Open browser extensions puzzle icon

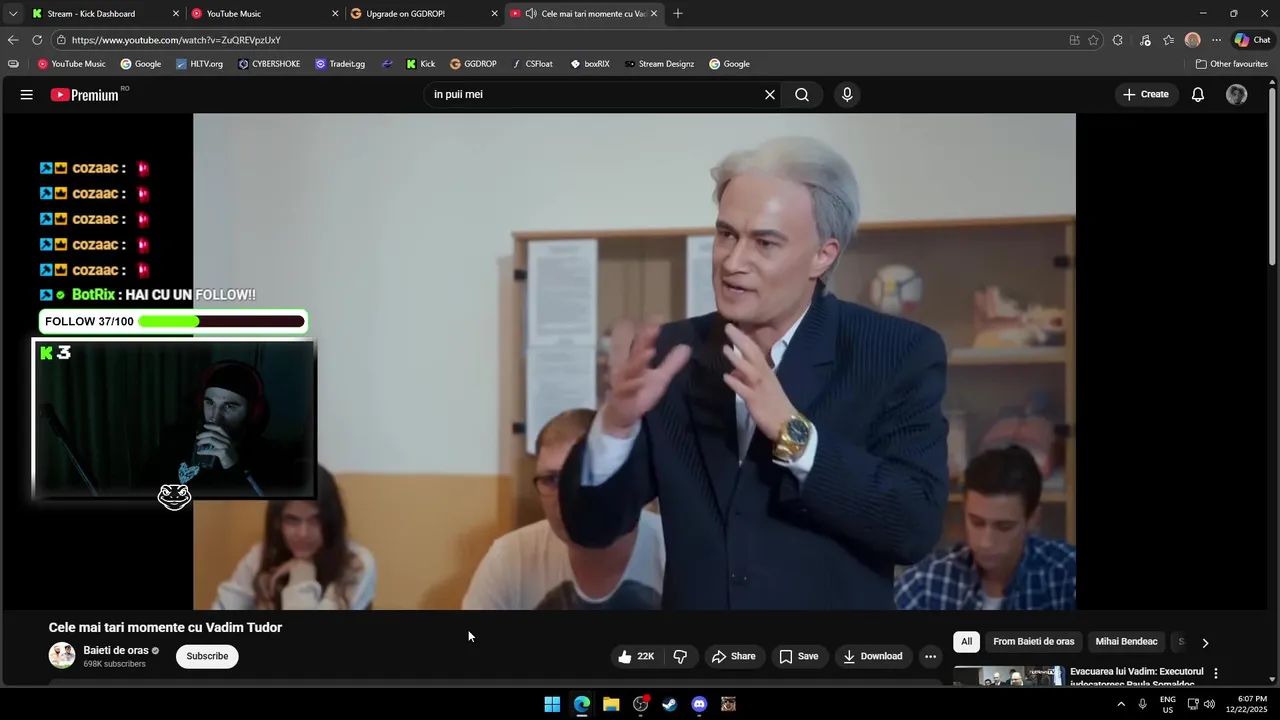(x=1118, y=40)
